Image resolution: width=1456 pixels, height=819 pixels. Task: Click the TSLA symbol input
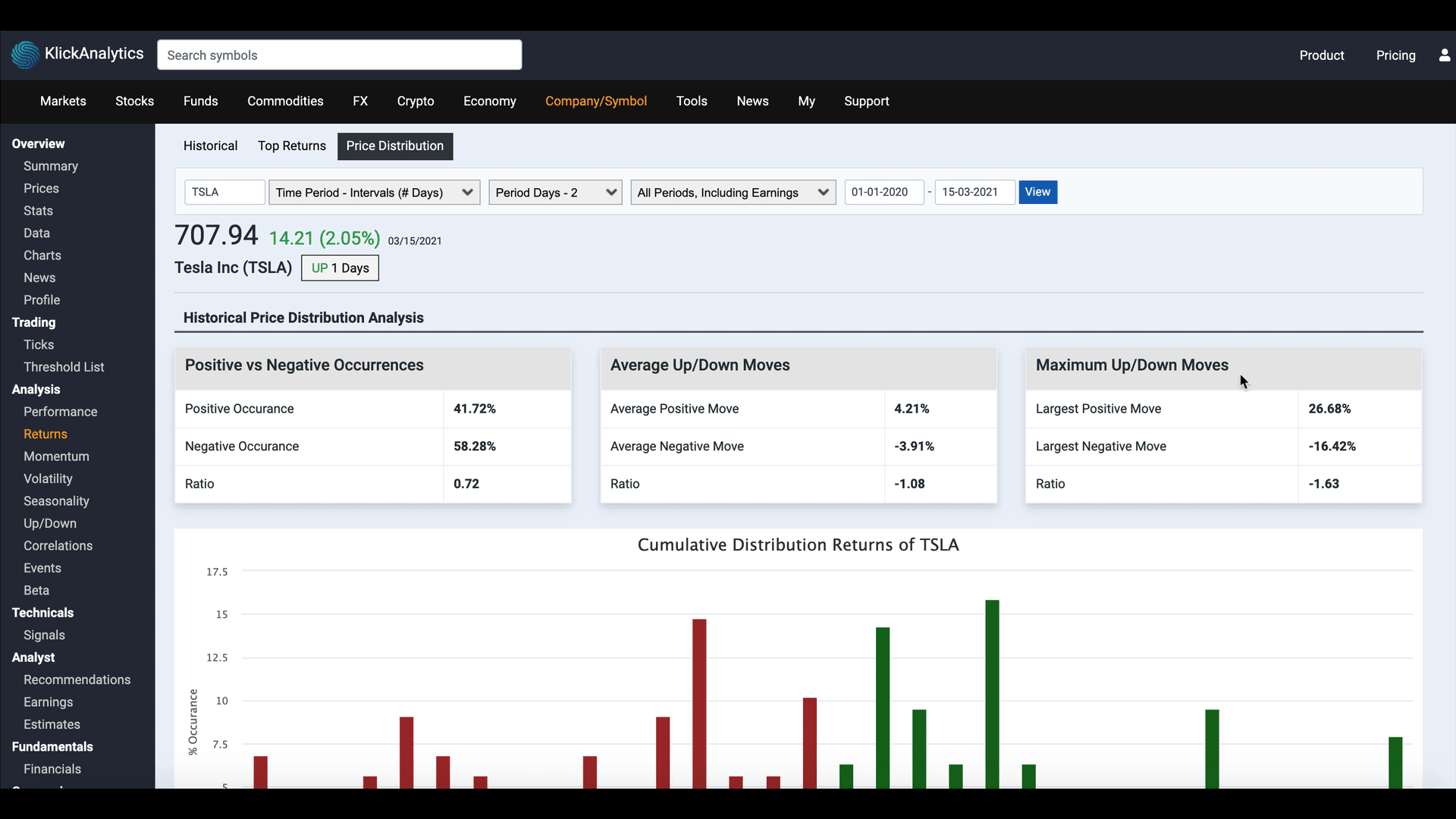pyautogui.click(x=224, y=192)
